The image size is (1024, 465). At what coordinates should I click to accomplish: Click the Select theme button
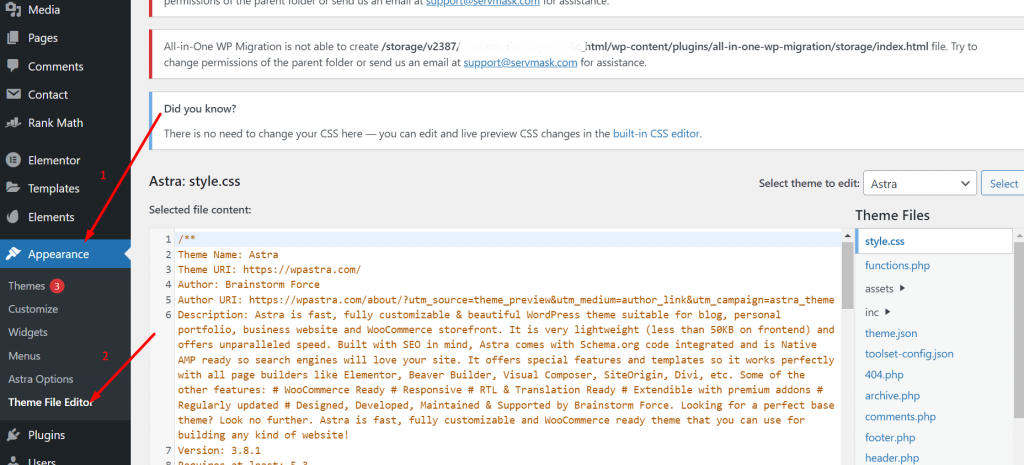(x=1003, y=184)
